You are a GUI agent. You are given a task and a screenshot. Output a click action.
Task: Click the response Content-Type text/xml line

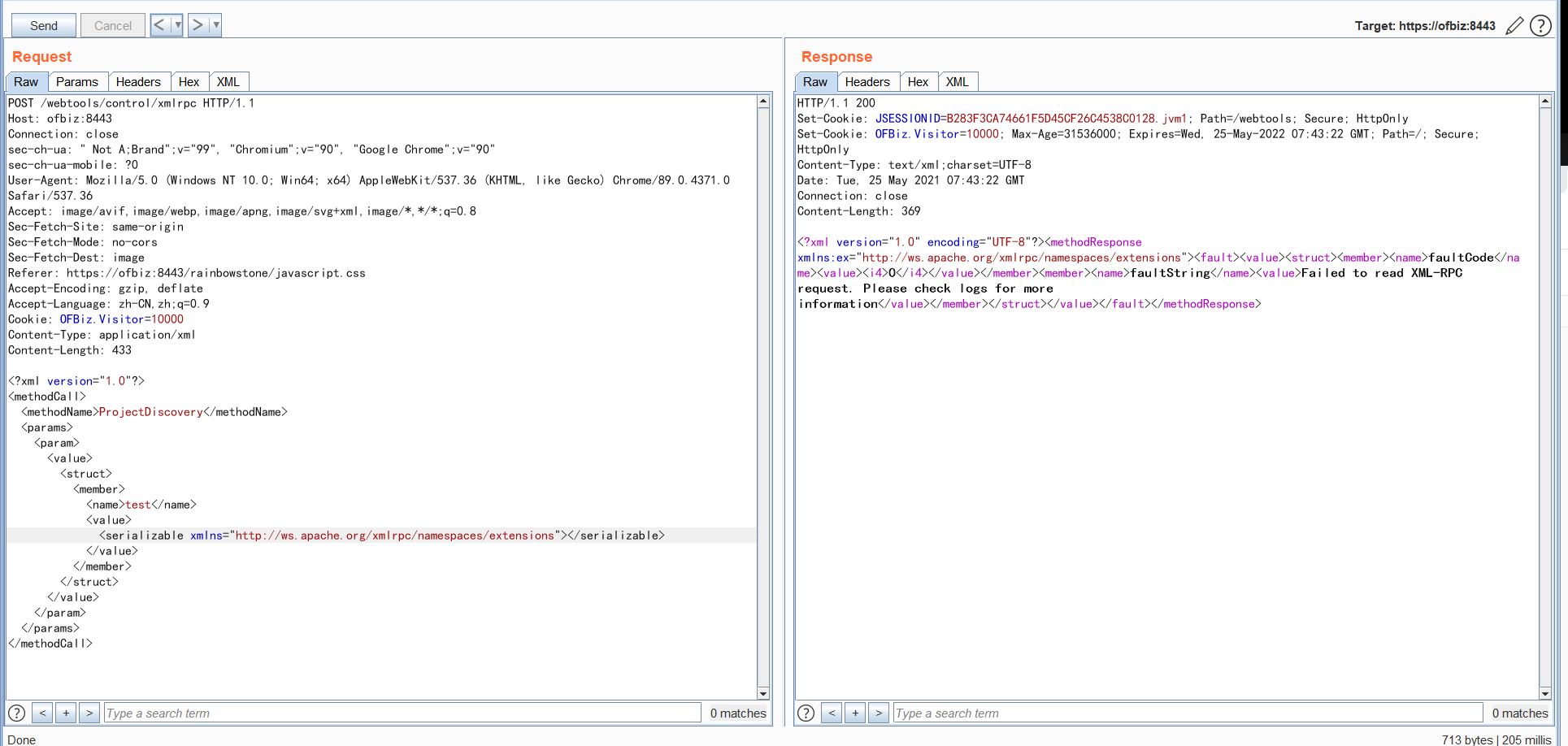click(914, 165)
